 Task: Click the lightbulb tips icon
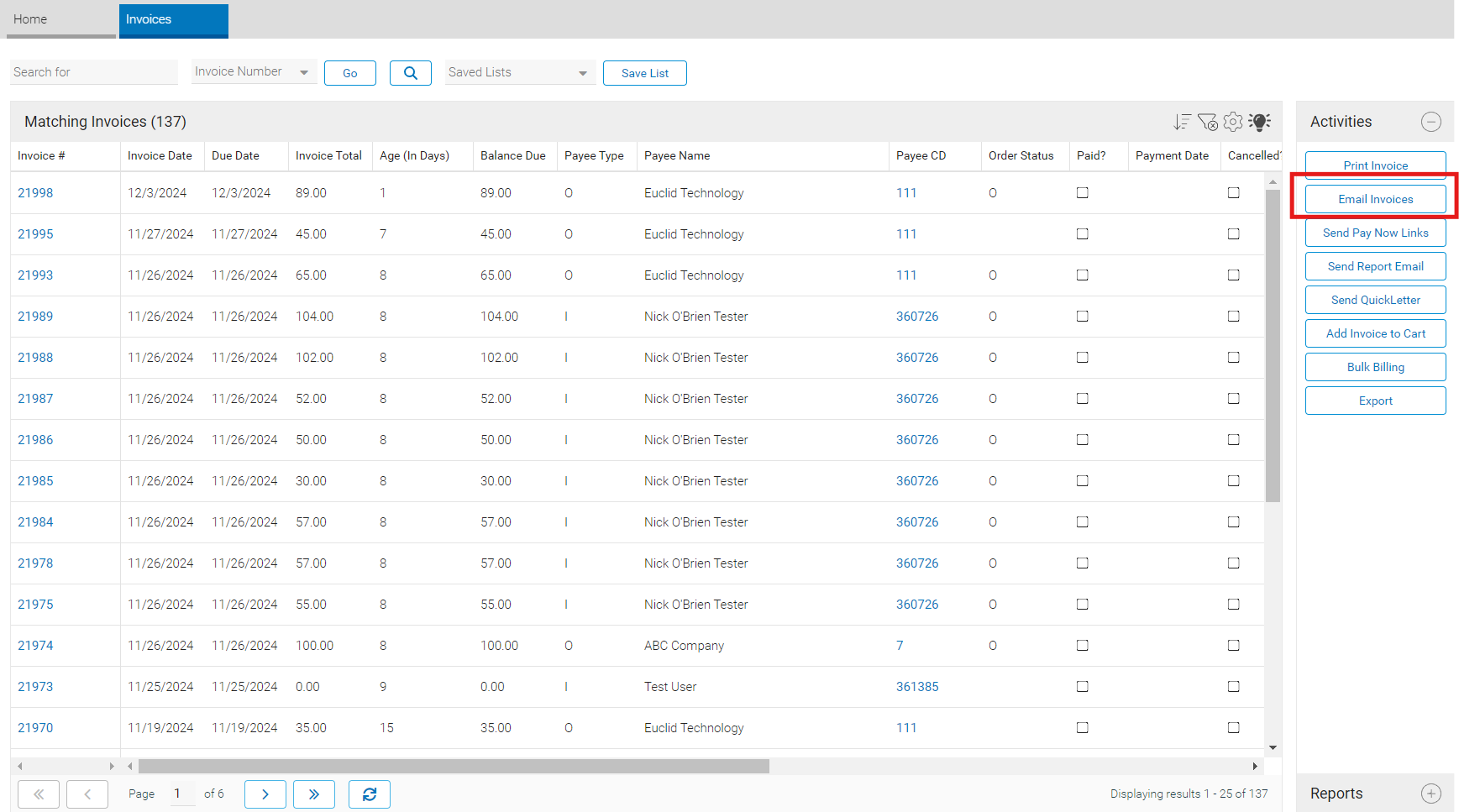tap(1259, 122)
